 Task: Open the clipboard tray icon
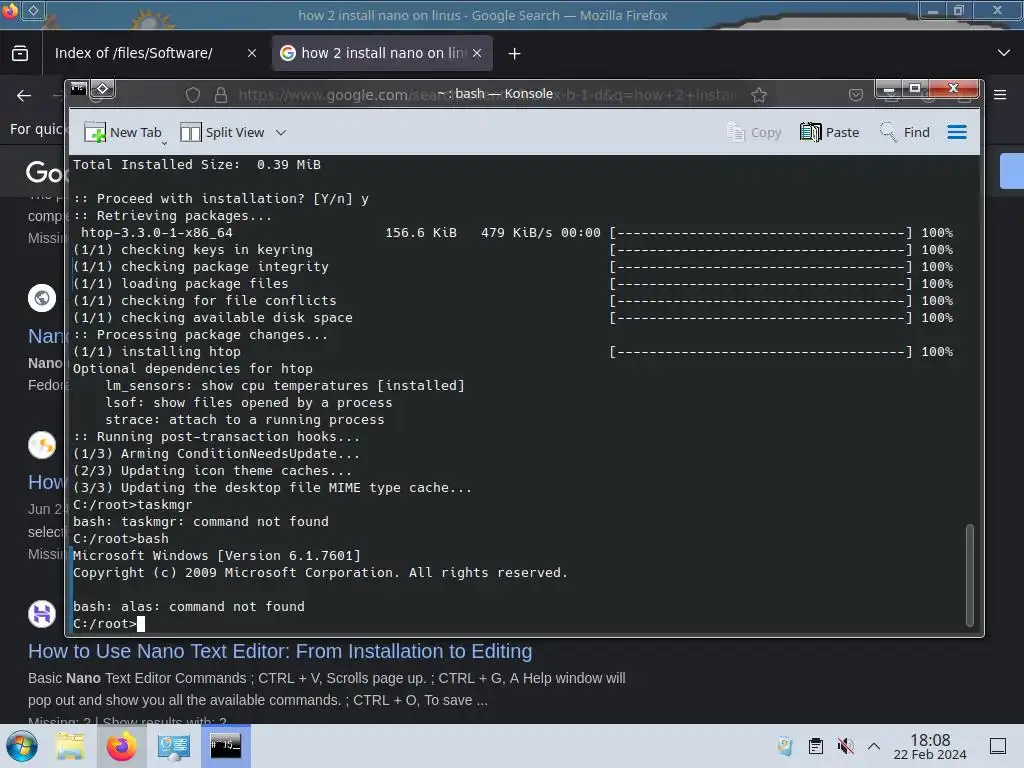coord(816,746)
